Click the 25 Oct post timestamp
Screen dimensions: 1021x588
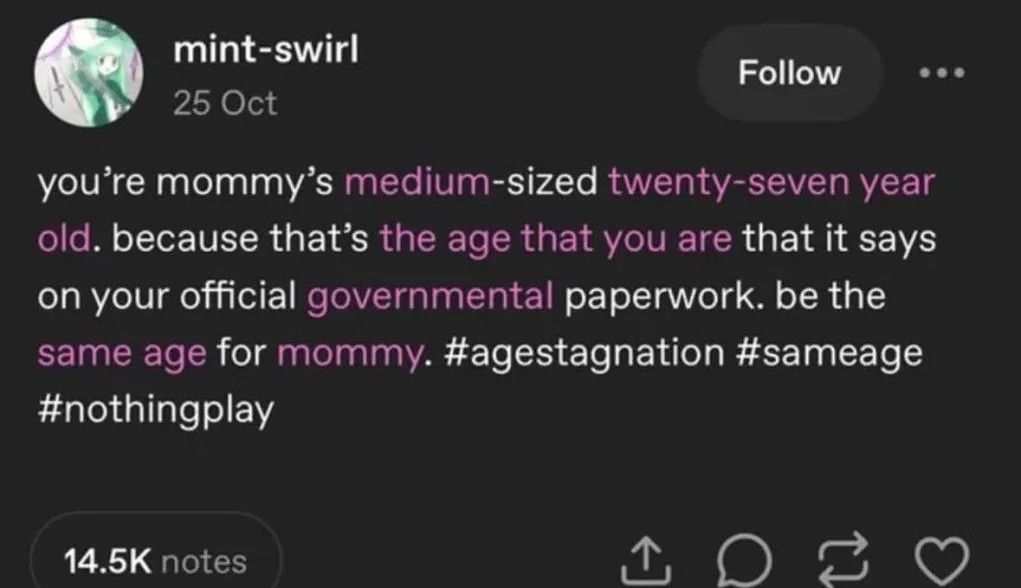tap(225, 102)
